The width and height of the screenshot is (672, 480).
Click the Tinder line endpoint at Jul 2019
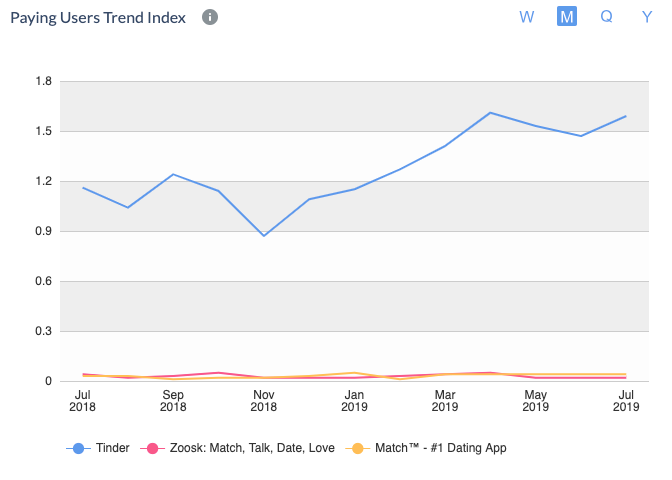tap(626, 116)
